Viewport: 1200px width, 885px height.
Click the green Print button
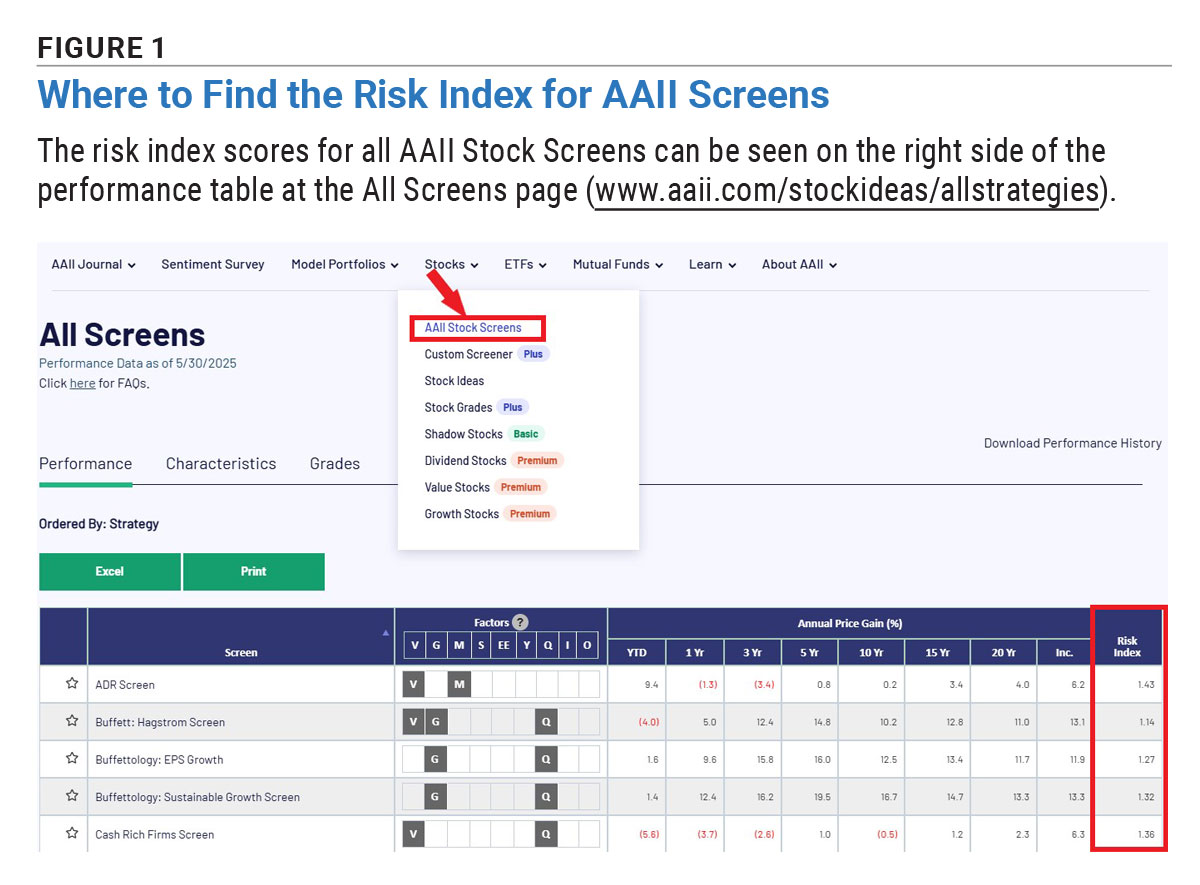(254, 571)
